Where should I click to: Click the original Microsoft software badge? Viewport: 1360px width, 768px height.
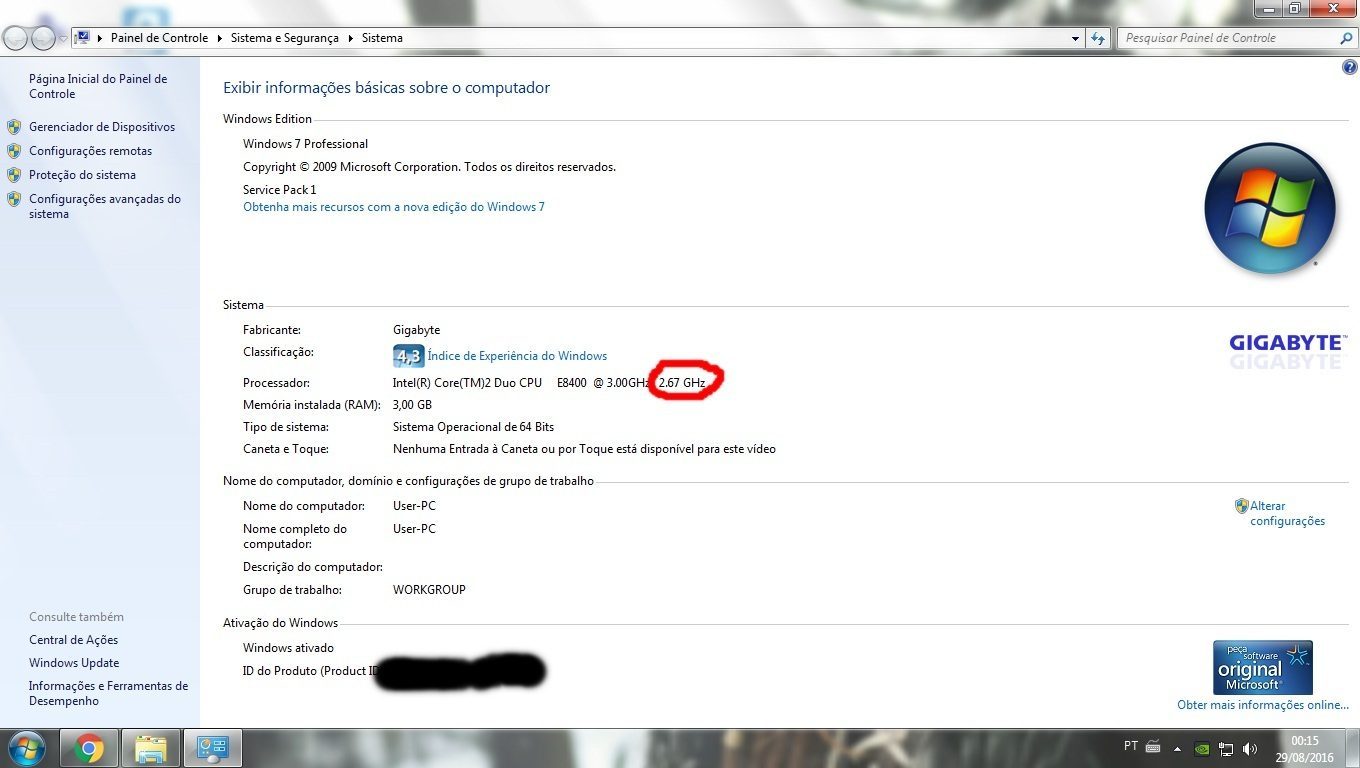1263,668
